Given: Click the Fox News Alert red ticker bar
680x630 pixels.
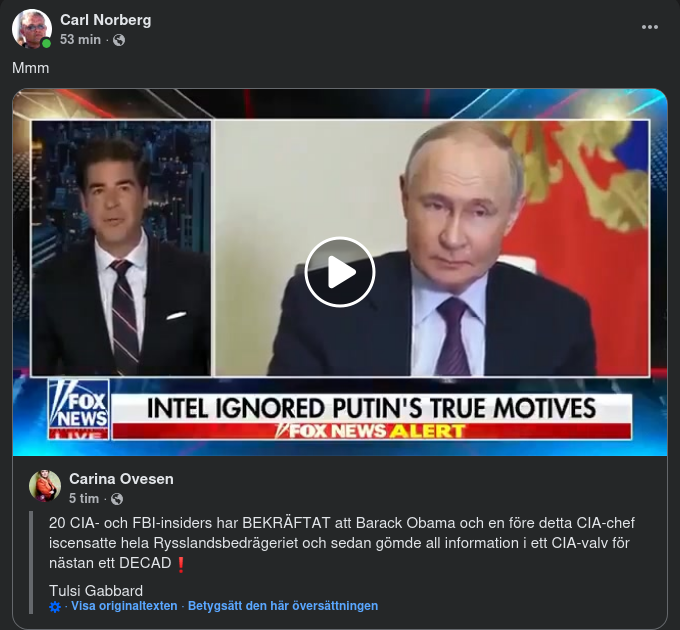Looking at the screenshot, I should click(371, 431).
